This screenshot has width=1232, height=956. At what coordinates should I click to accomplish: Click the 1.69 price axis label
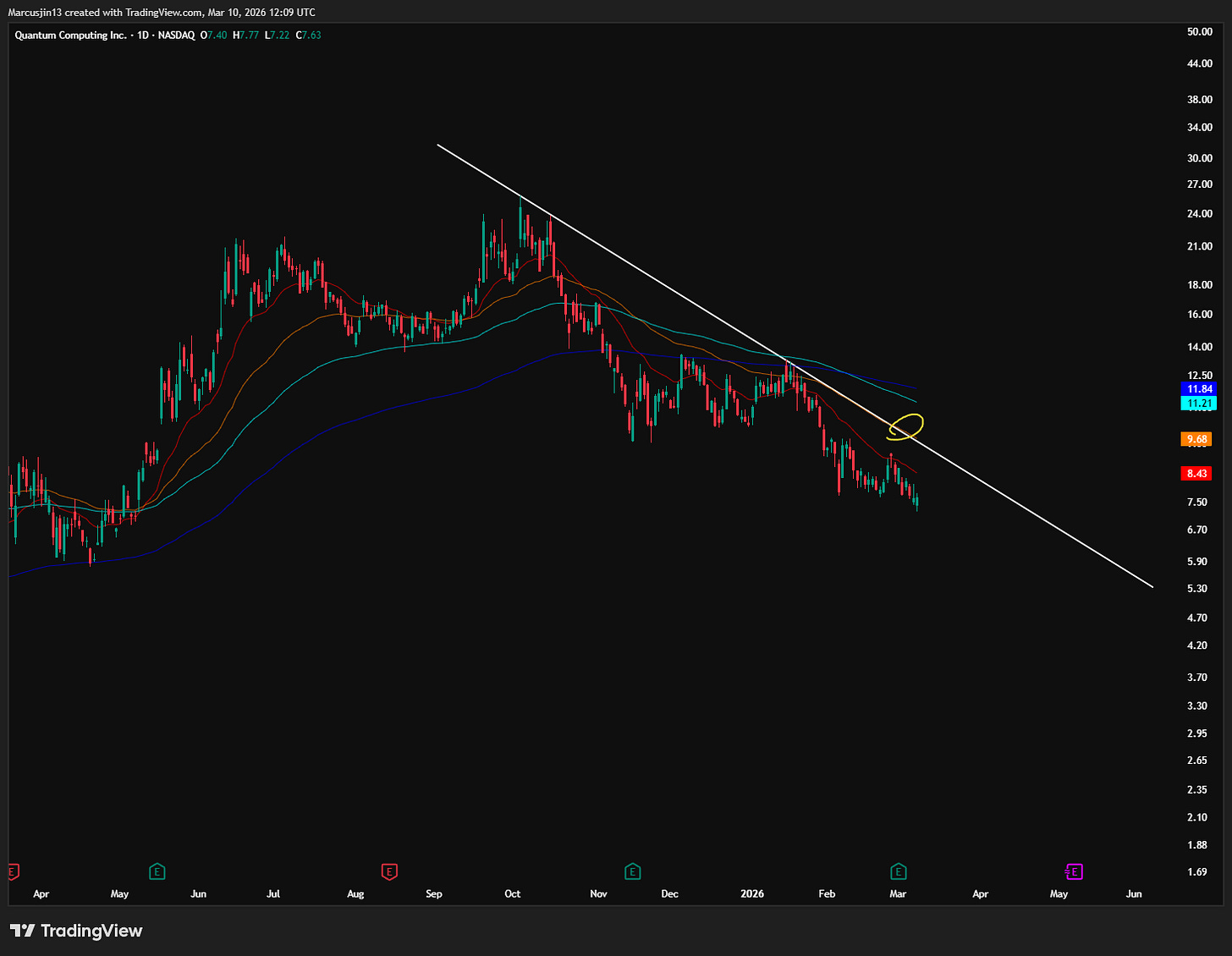[x=1197, y=872]
